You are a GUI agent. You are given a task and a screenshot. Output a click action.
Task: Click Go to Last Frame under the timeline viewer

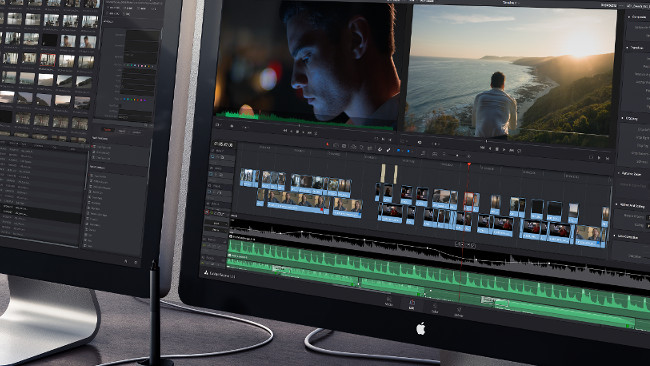pyautogui.click(x=512, y=150)
